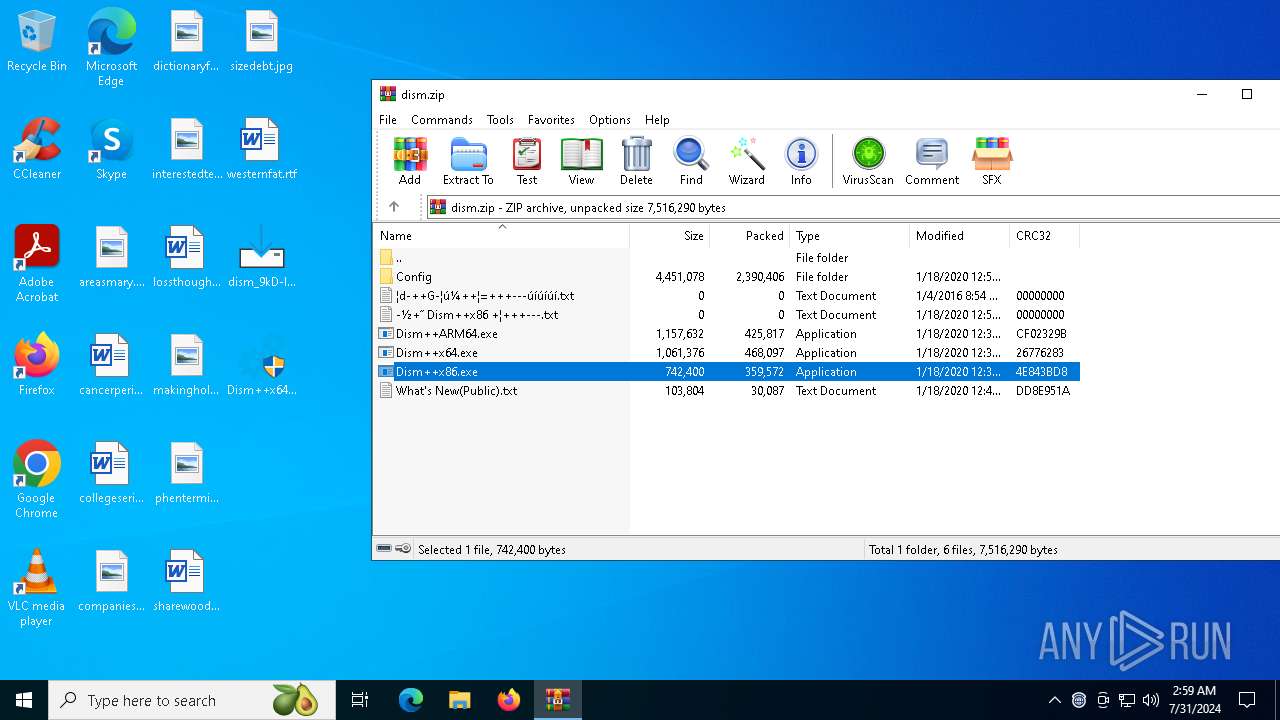The height and width of the screenshot is (720, 1280).
Task: Click the status bar key icon
Action: (402, 549)
